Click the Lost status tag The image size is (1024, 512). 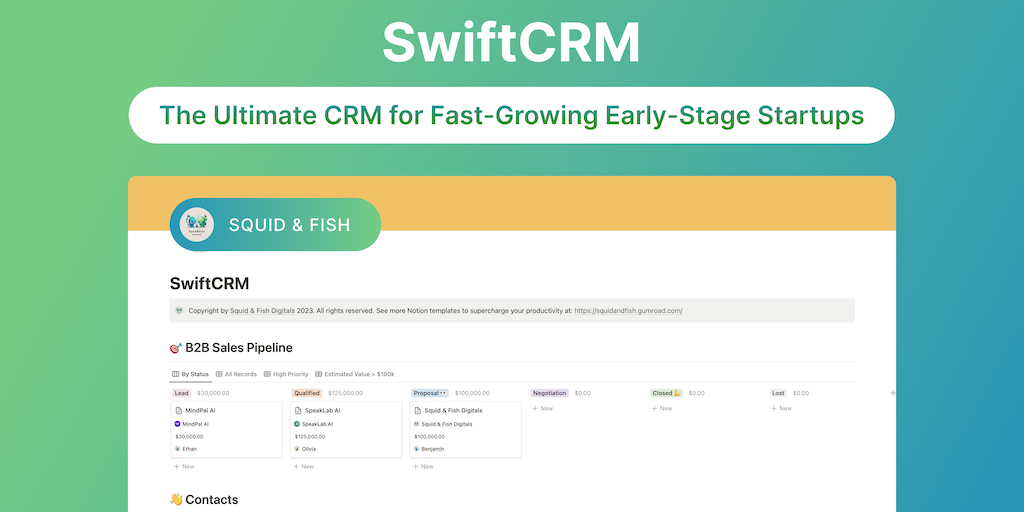(778, 393)
